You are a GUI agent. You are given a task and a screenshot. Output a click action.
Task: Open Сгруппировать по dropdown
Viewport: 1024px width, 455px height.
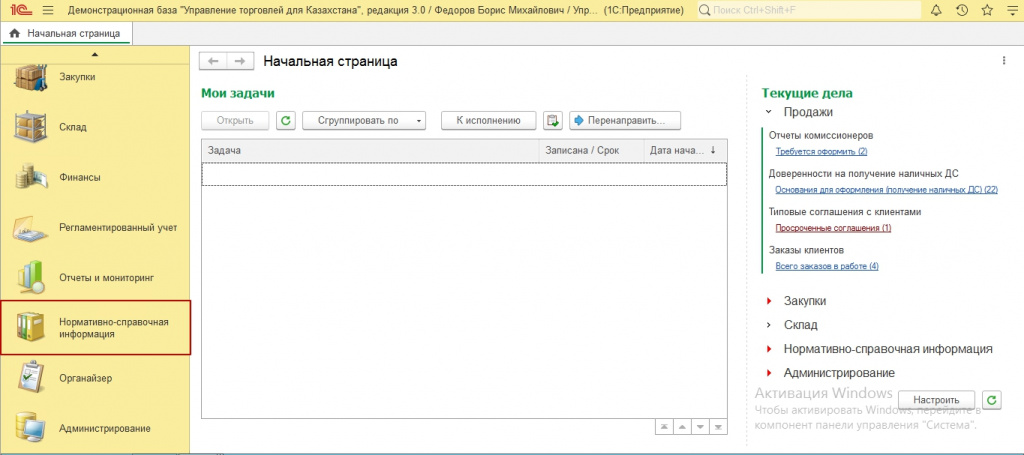[x=364, y=120]
